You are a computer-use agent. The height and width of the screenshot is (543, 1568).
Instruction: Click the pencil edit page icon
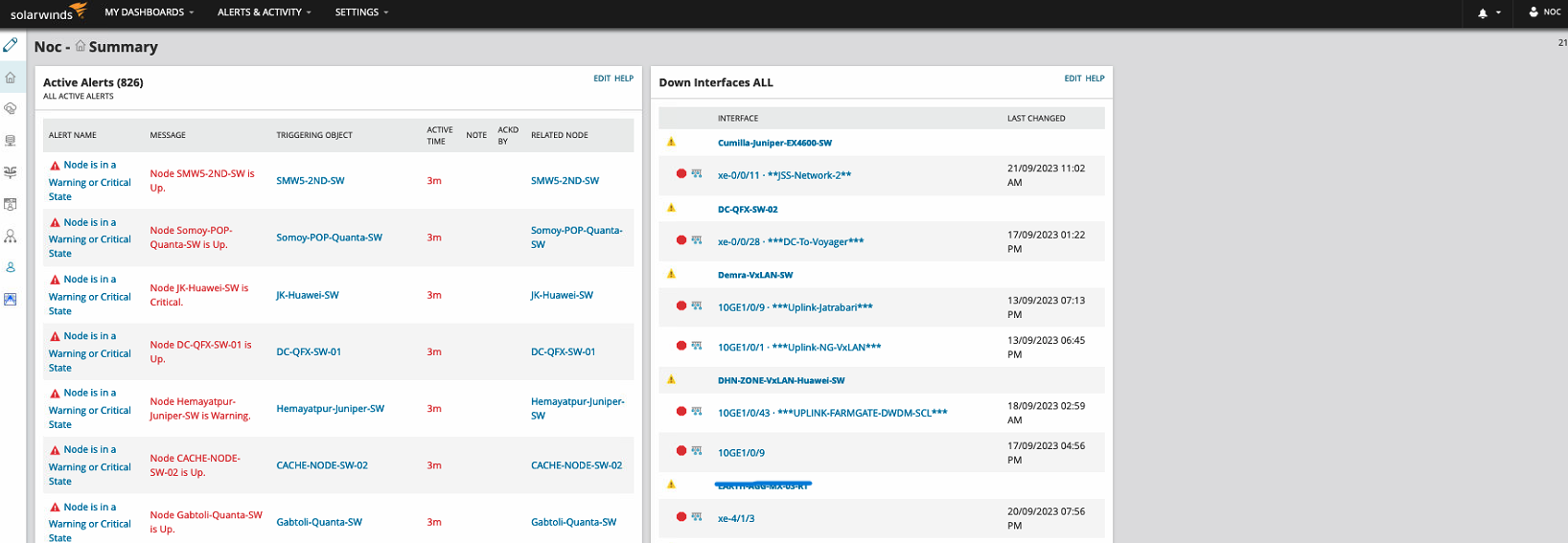11,45
